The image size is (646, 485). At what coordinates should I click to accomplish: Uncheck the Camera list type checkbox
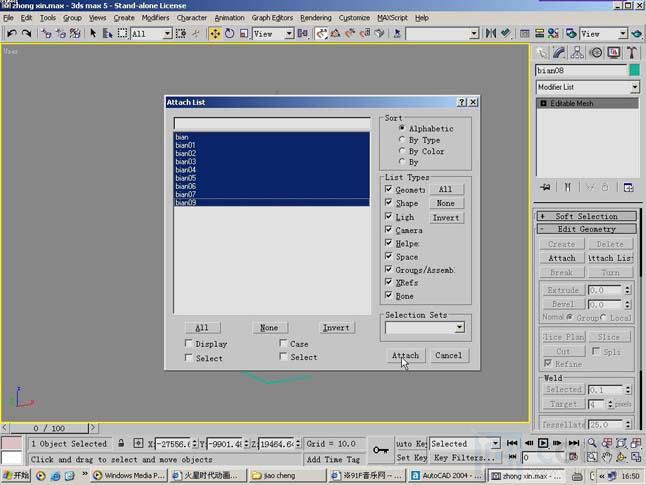389,230
